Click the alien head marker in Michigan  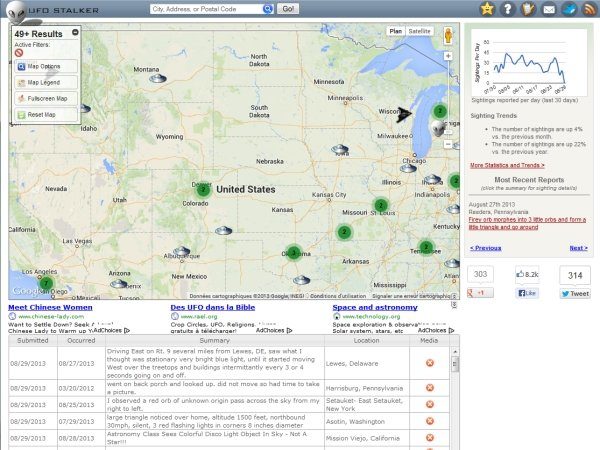pos(438,128)
